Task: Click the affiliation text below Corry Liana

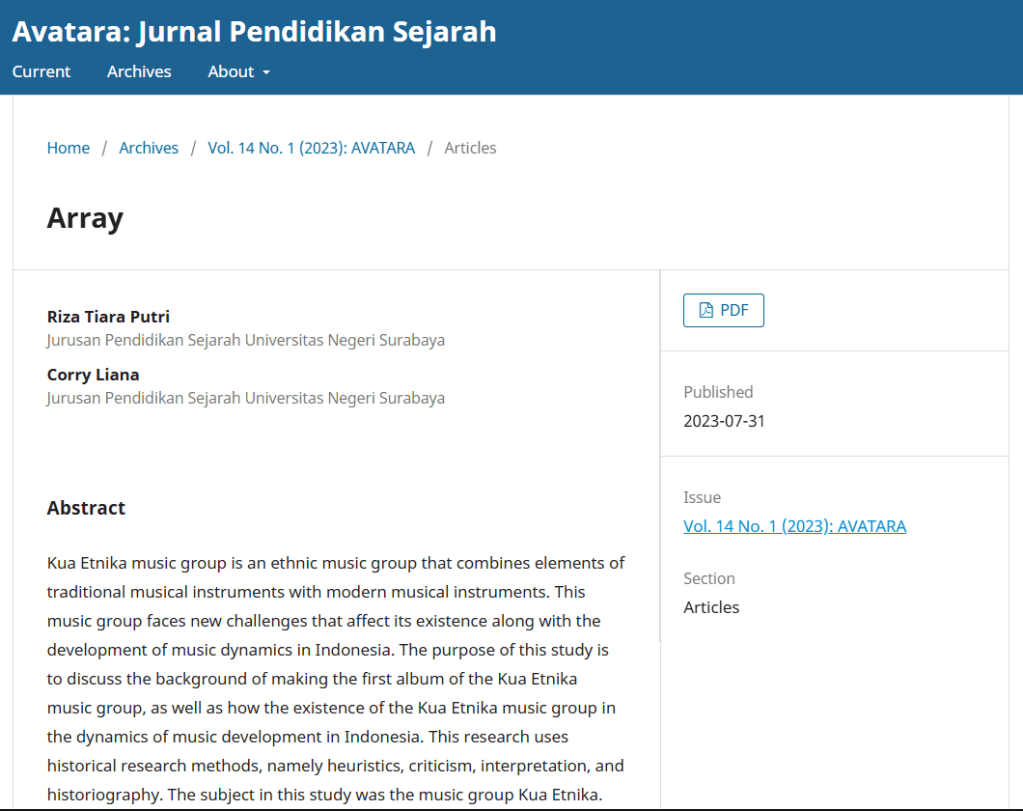Action: 245,398
